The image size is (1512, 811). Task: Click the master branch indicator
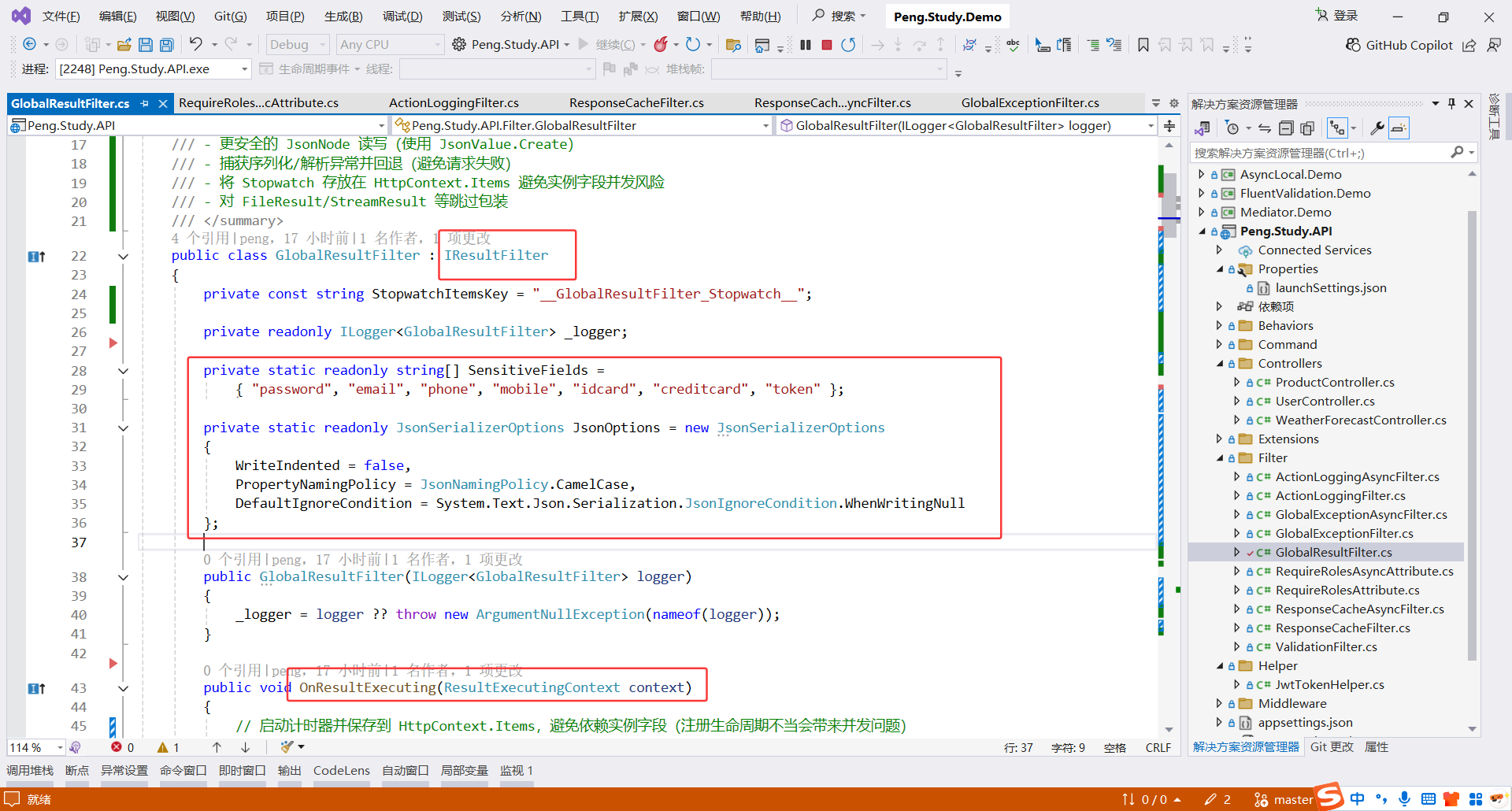pos(1284,800)
